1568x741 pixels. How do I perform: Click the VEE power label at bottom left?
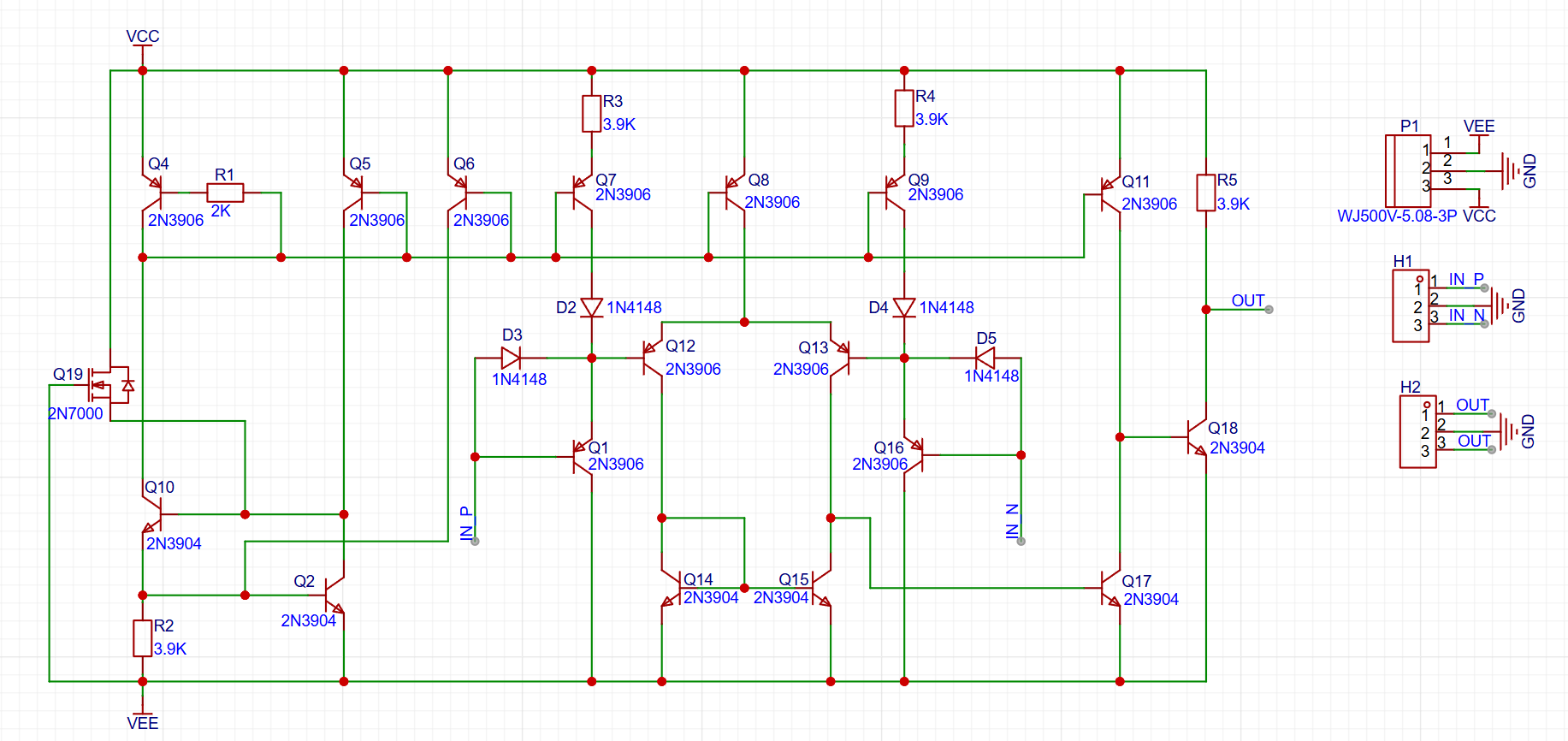[142, 723]
